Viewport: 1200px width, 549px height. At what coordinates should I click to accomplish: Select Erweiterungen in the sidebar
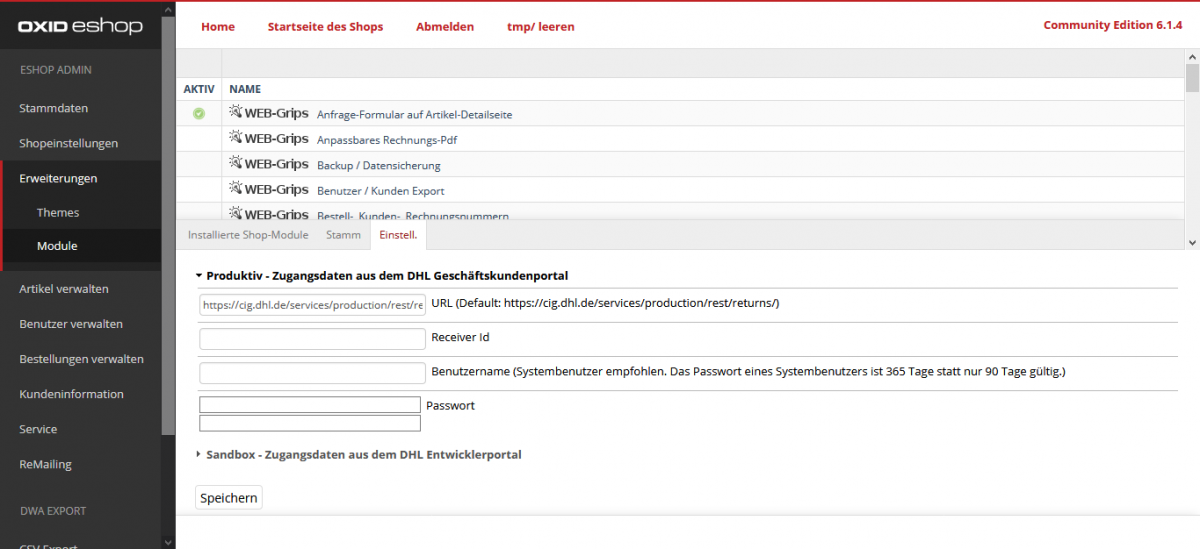pyautogui.click(x=58, y=178)
